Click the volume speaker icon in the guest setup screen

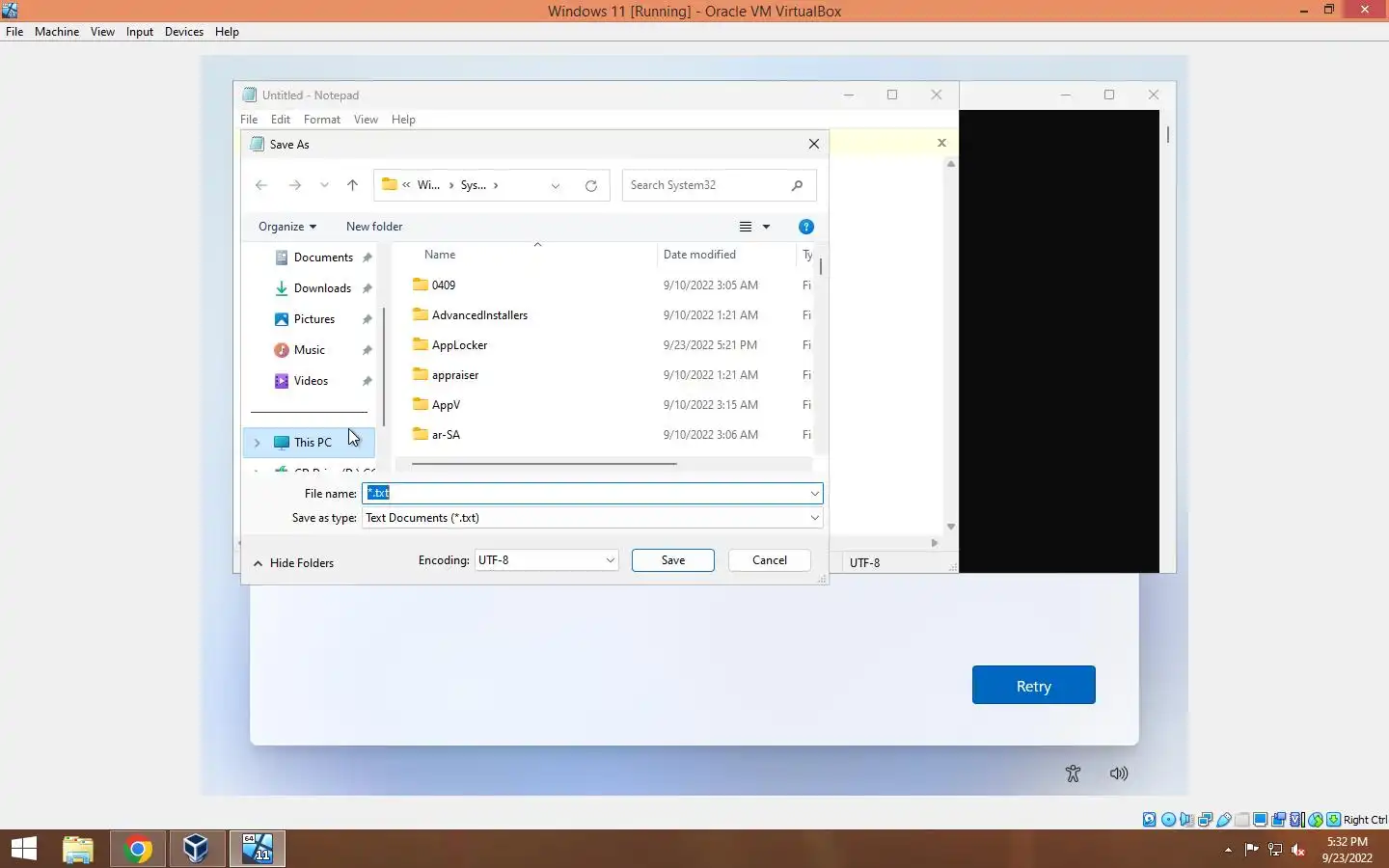(1119, 773)
